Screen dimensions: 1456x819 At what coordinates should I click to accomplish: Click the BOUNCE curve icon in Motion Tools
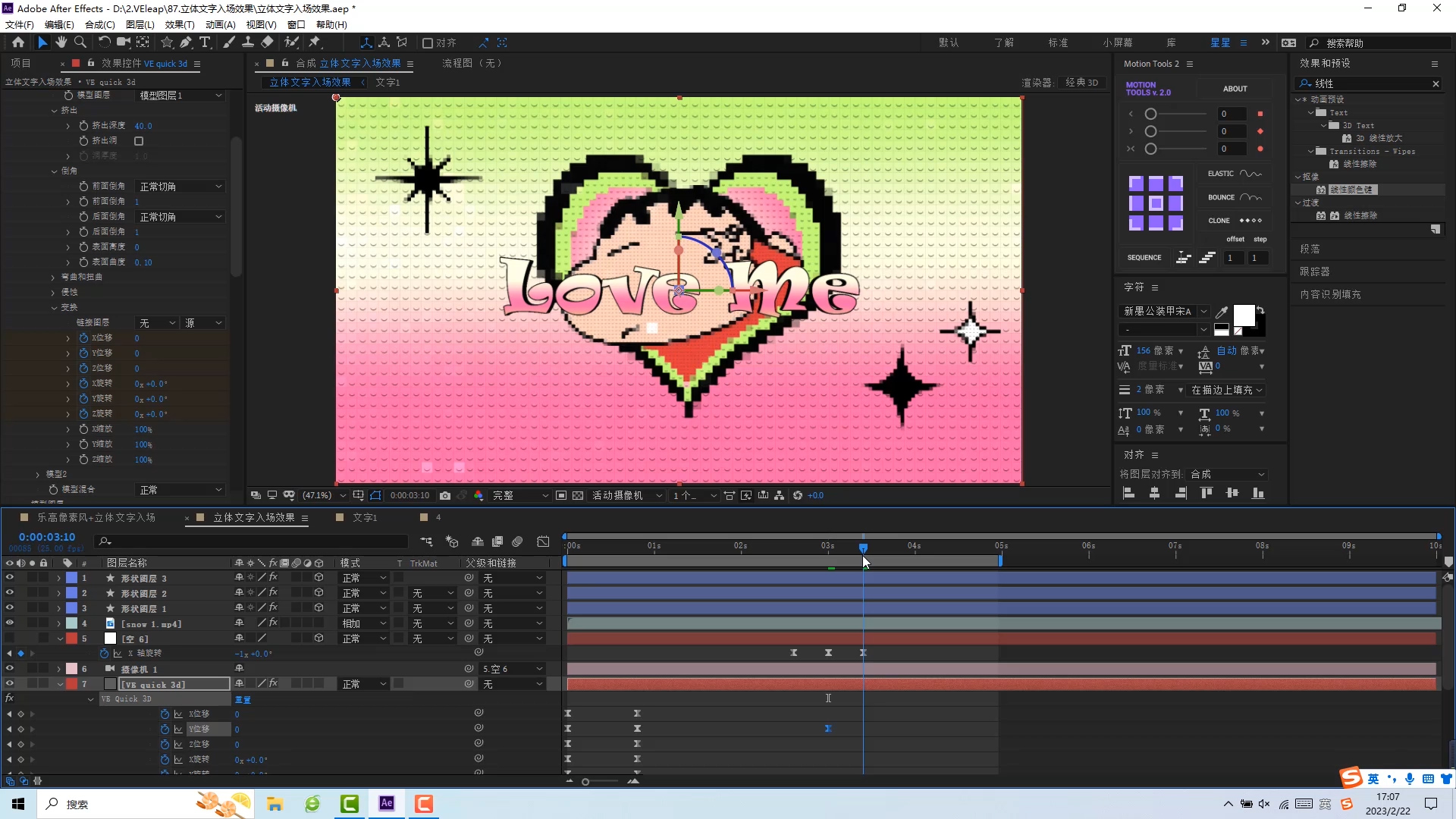pyautogui.click(x=1250, y=197)
